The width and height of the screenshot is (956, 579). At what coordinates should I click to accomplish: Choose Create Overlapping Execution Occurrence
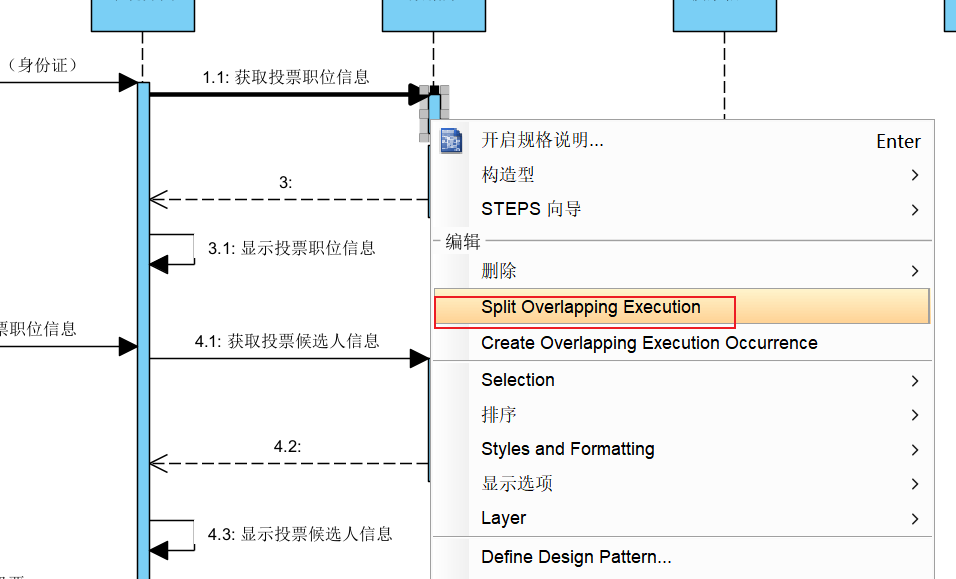click(x=683, y=343)
